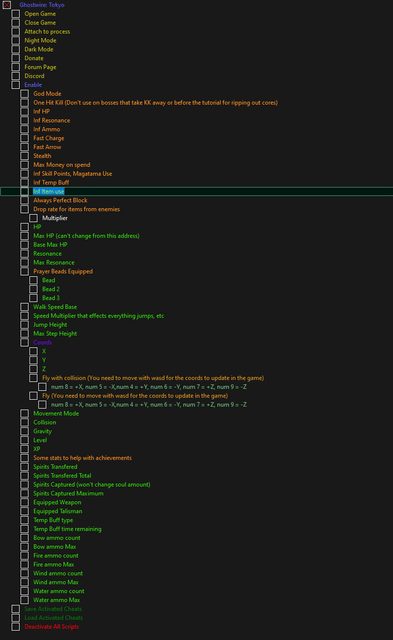Select 'Spirits Captured (won't change soul amount)' row

(x=92, y=484)
